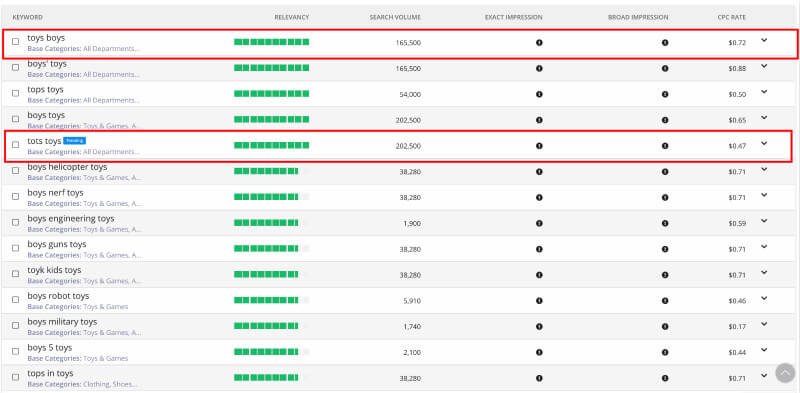Click exact impression info icon for 'tots toys'
This screenshot has width=800, height=393.
coord(539,146)
